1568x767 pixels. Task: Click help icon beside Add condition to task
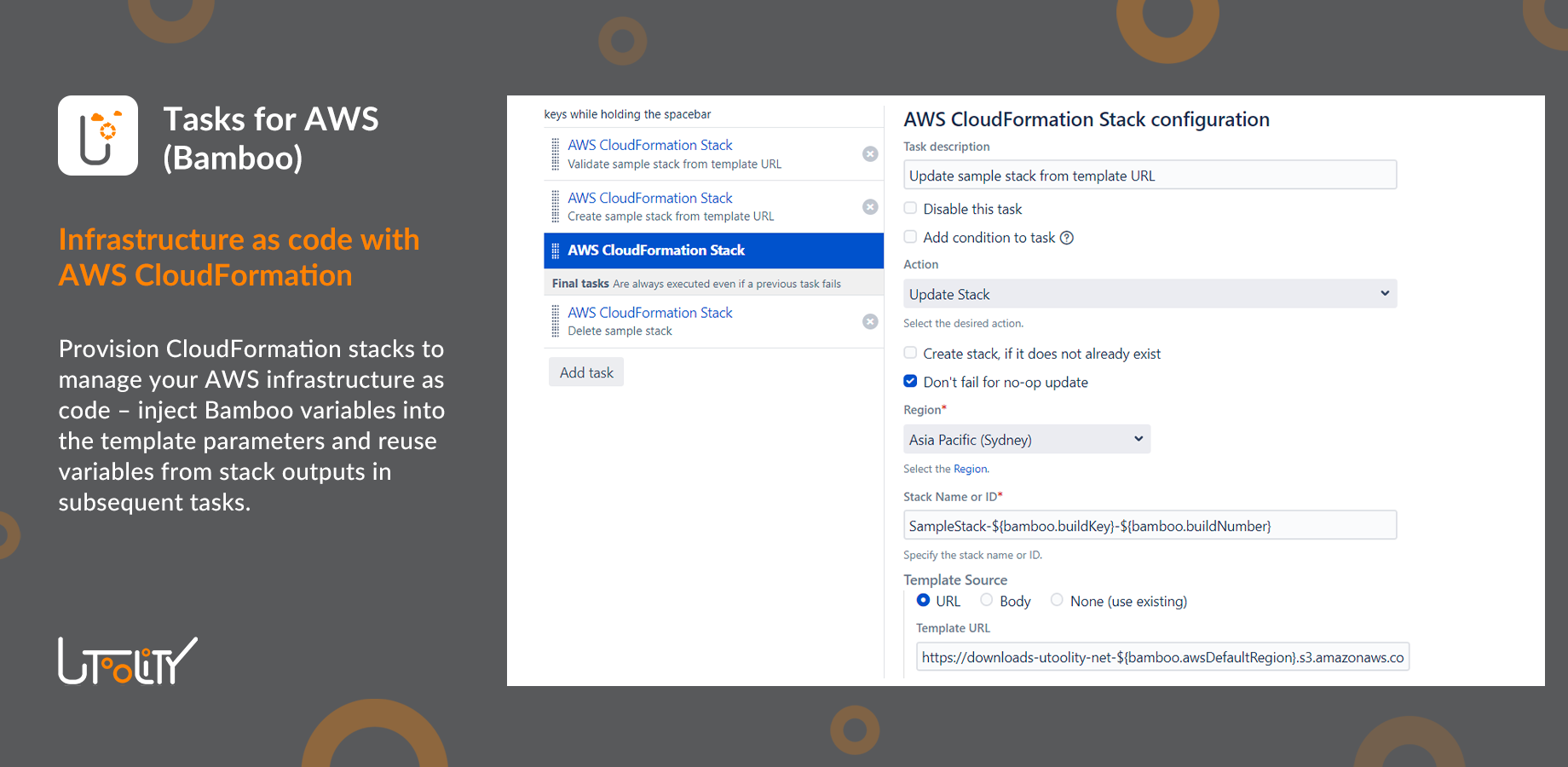1067,238
